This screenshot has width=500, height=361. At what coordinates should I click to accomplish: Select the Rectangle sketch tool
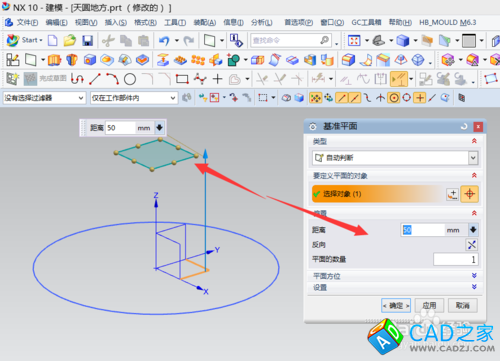click(182, 79)
